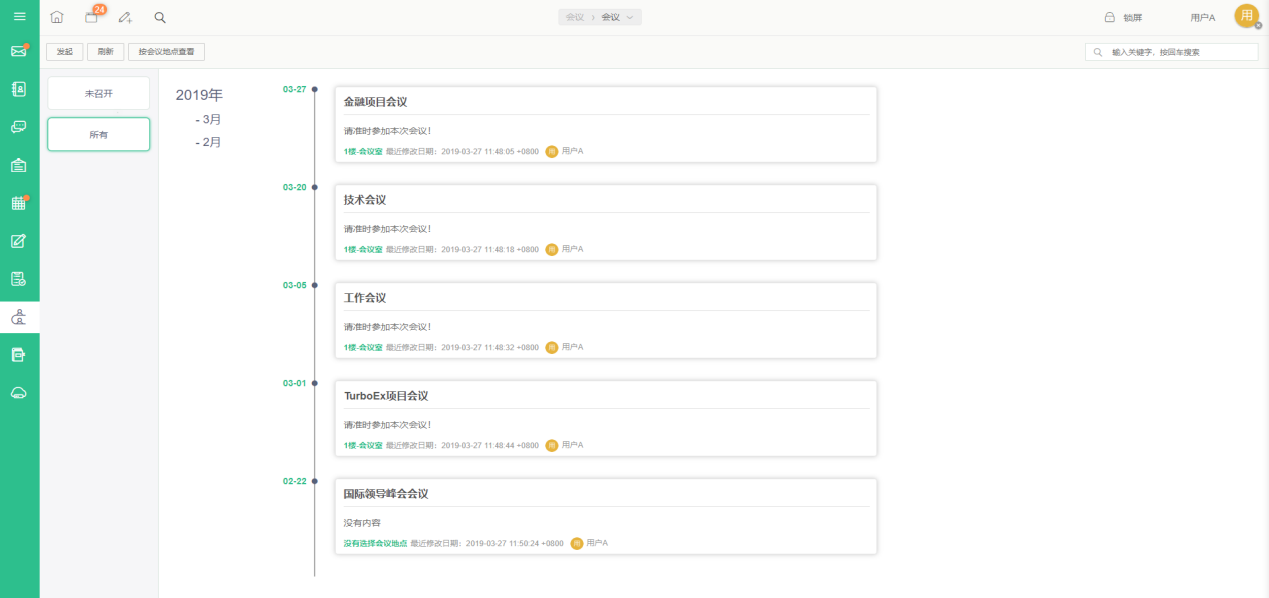Screen dimensions: 1269x598
Task: Open the chat bubbles sidebar icon
Action: point(19,127)
